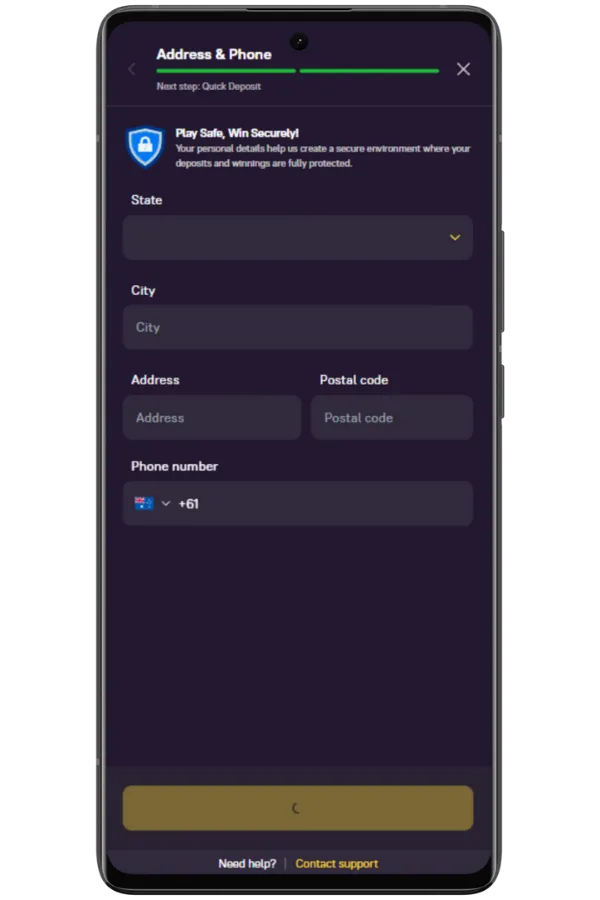This screenshot has height=900, width=600.
Task: Click the blue shield lock icon
Action: click(x=145, y=147)
